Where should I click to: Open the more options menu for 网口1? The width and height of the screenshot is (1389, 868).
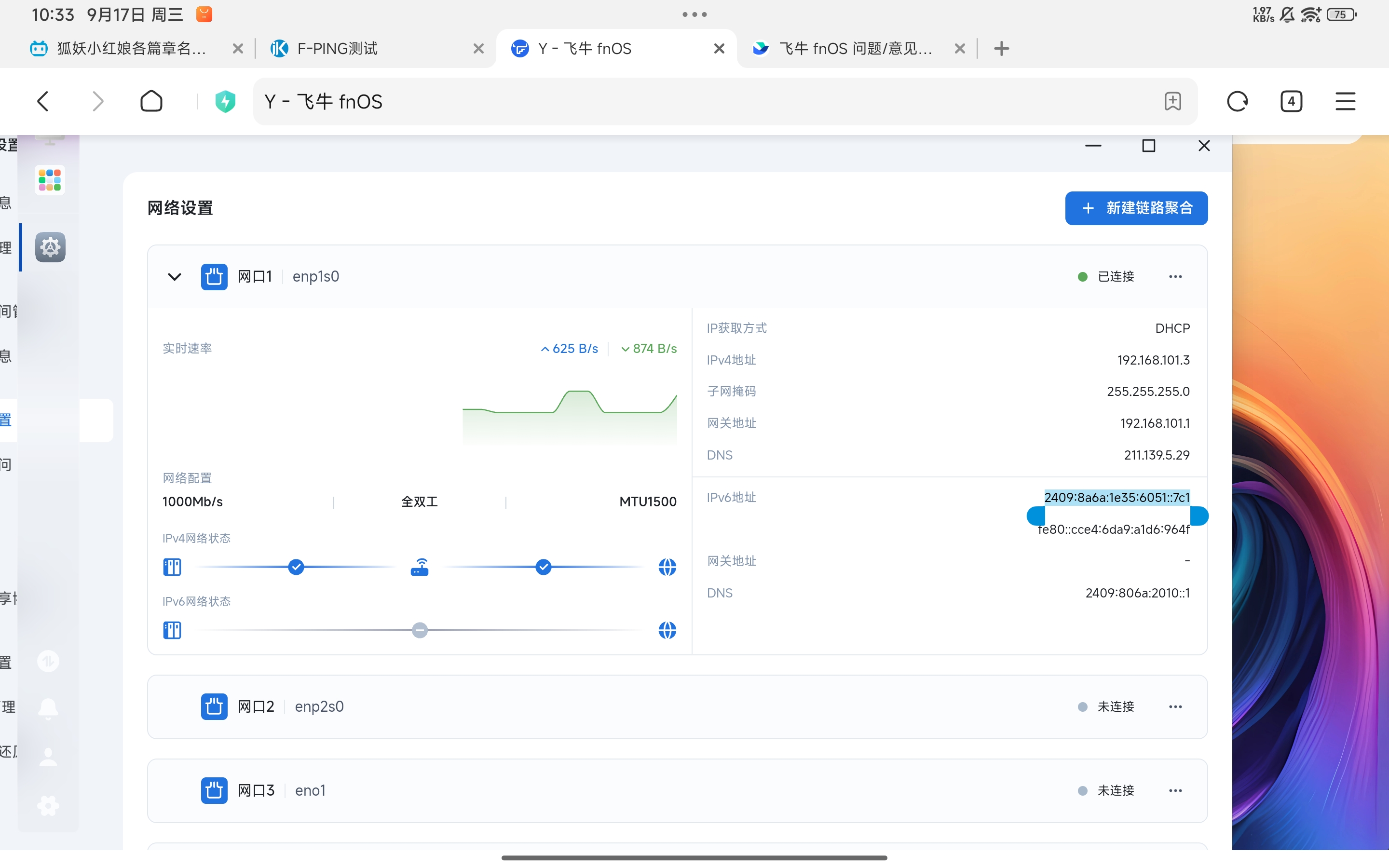pos(1175,277)
